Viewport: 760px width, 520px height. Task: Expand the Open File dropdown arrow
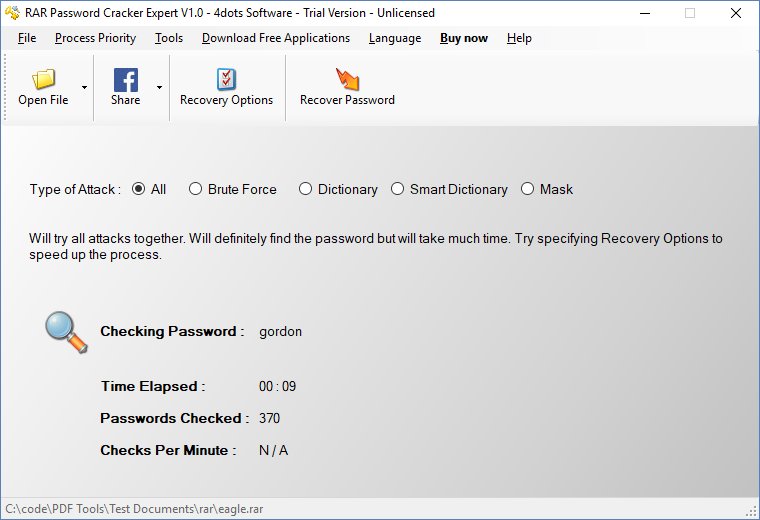point(84,87)
